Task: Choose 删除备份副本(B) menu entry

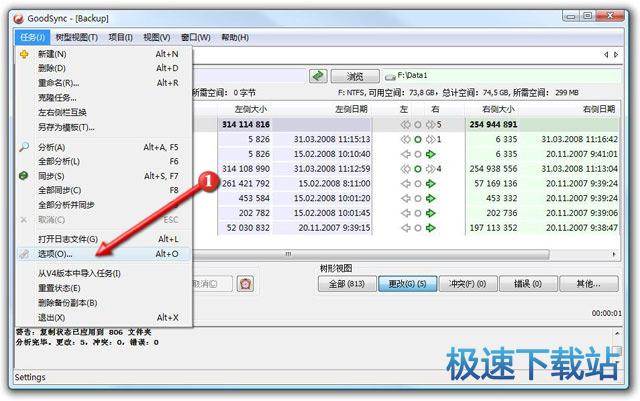Action: pyautogui.click(x=103, y=303)
